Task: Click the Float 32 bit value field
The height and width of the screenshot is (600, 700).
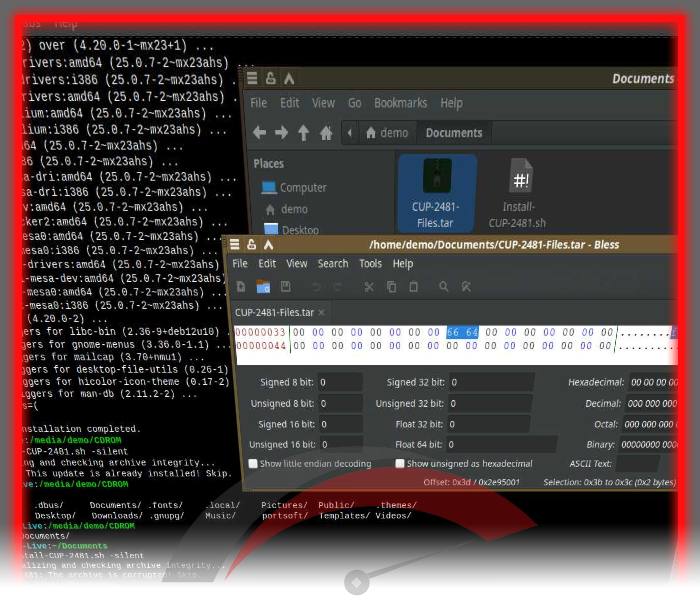Action: pos(489,424)
